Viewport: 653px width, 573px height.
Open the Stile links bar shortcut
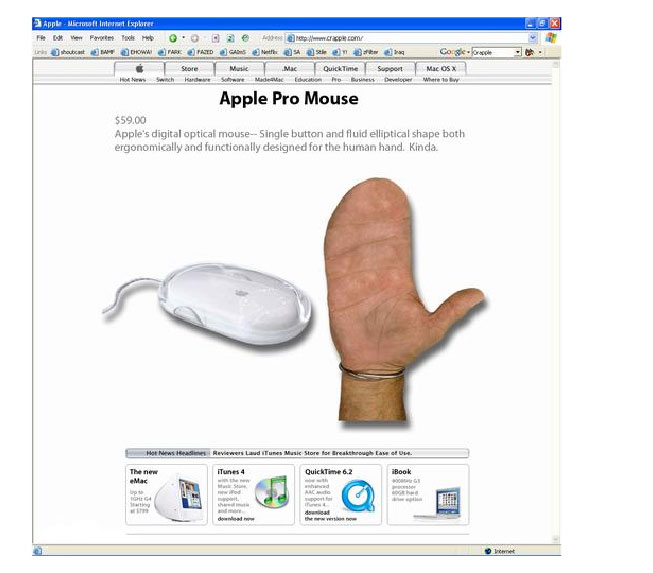point(317,52)
